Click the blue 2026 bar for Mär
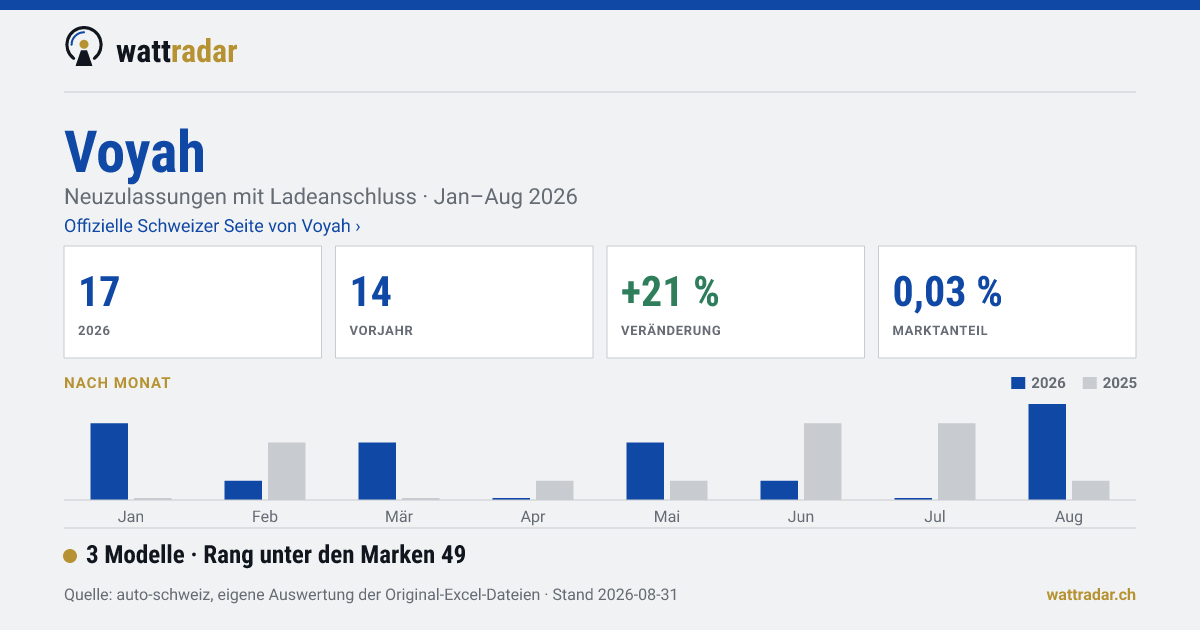Screen dimensions: 1200x630 (x=377, y=471)
